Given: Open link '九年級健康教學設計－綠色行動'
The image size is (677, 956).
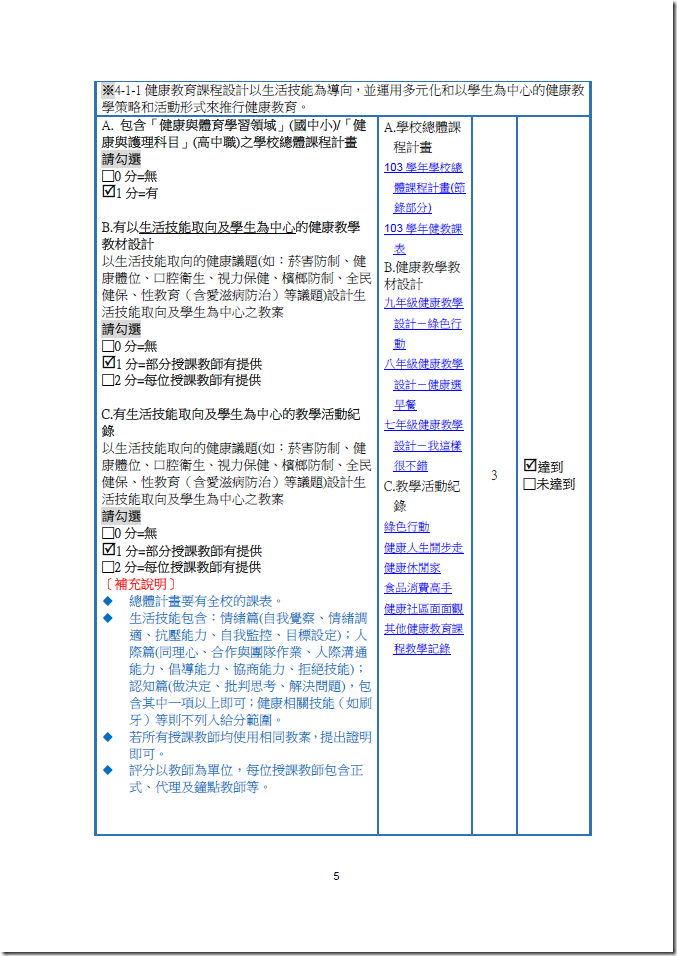Looking at the screenshot, I should pos(423,323).
